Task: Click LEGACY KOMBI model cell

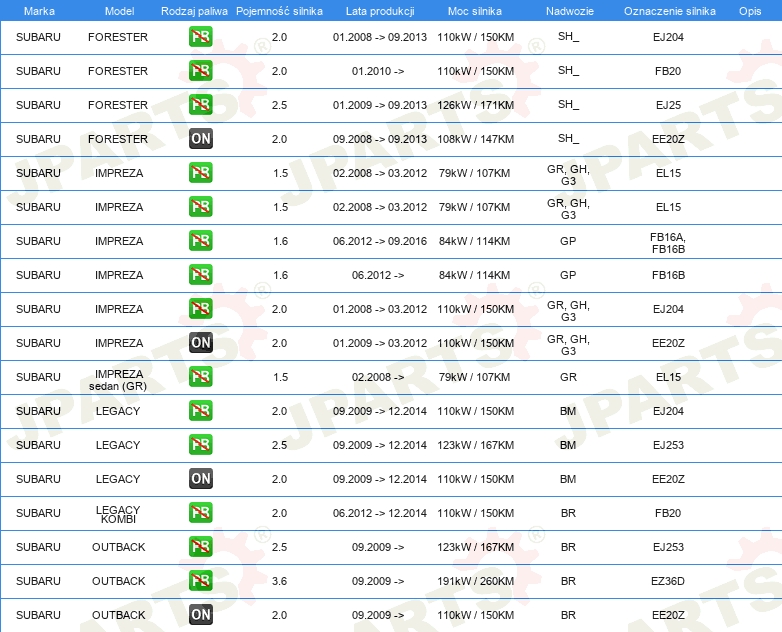Action: [118, 514]
